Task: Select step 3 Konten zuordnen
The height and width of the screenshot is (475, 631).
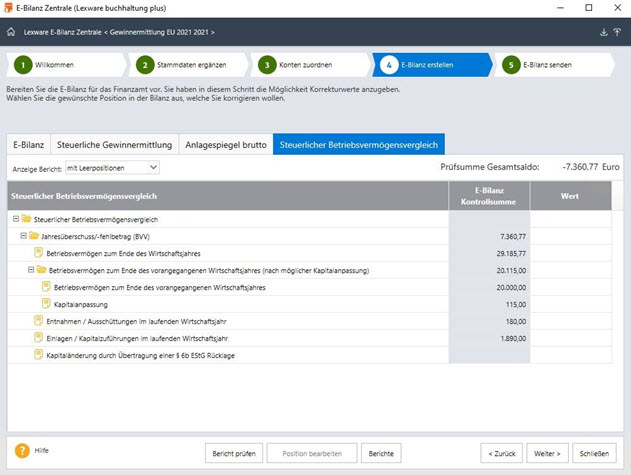Action: [308, 65]
